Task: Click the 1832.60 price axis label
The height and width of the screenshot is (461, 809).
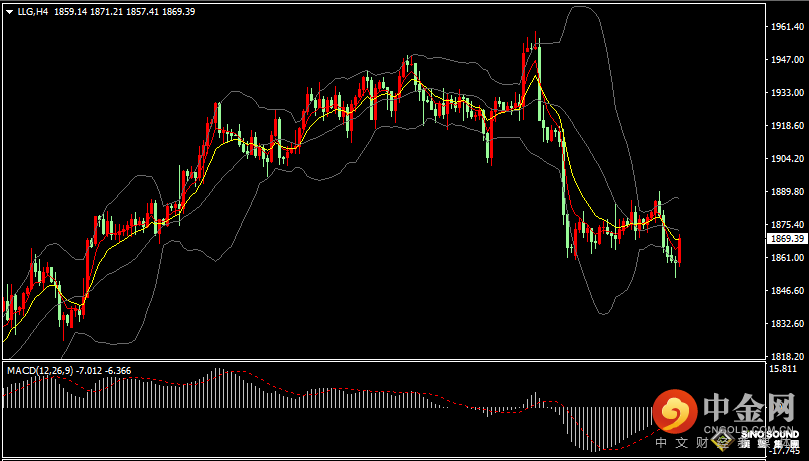Action: pos(787,324)
